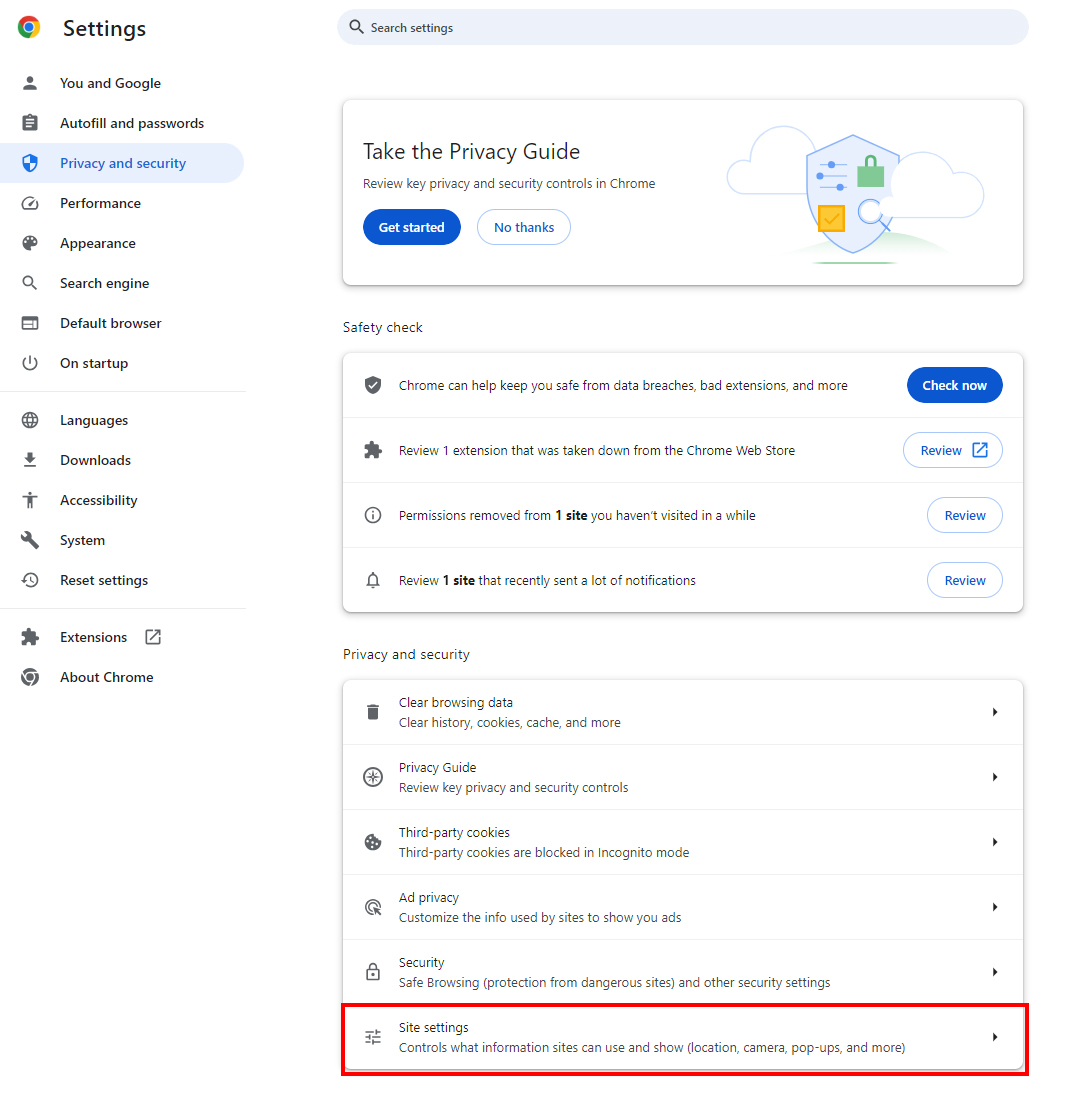Click 'Clear history, cookies, cache, and more' text
1070x1097 pixels.
tap(509, 723)
